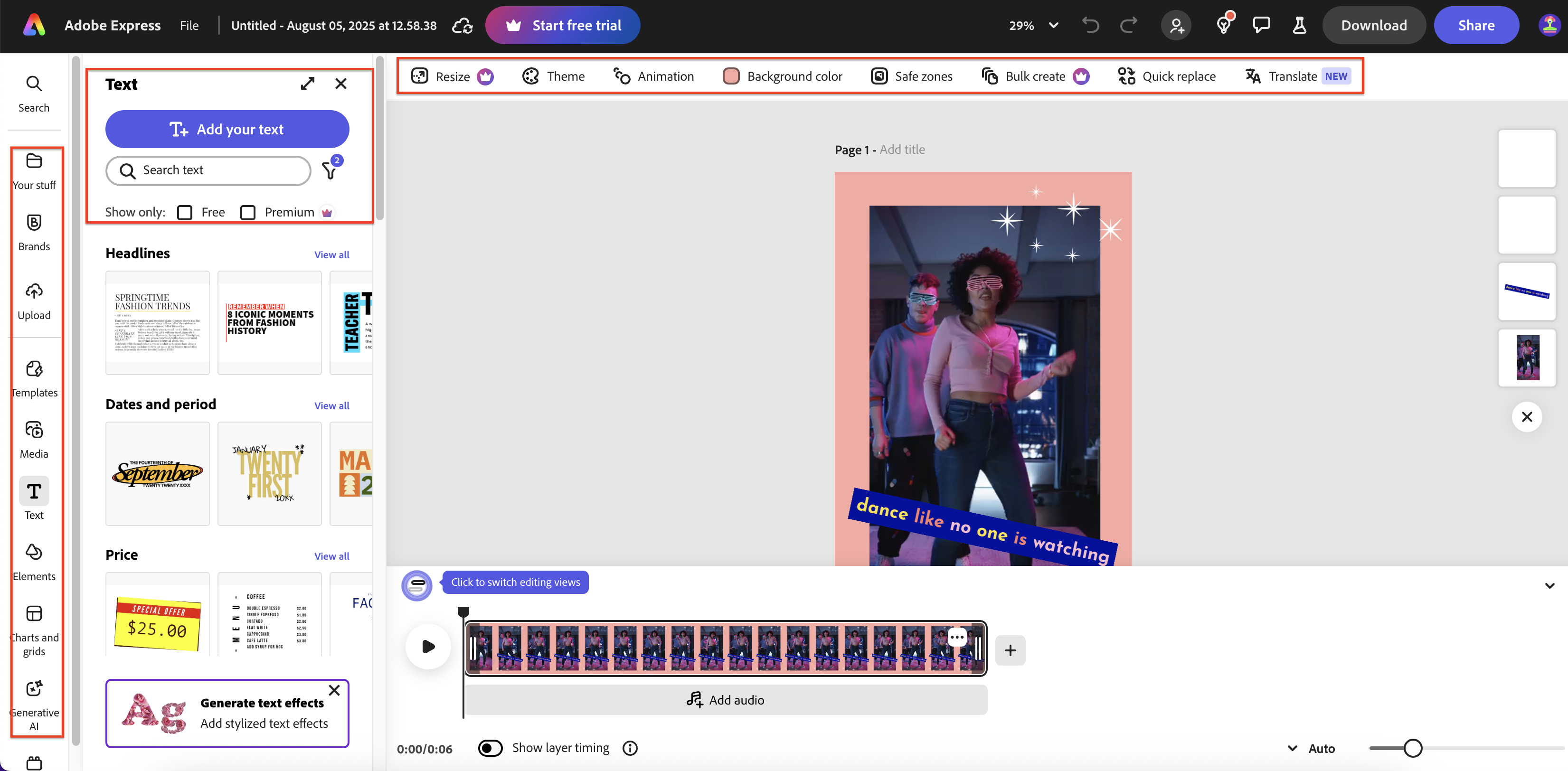Click the cloud sync status icon
This screenshot has width=1568, height=771.
pyautogui.click(x=463, y=26)
